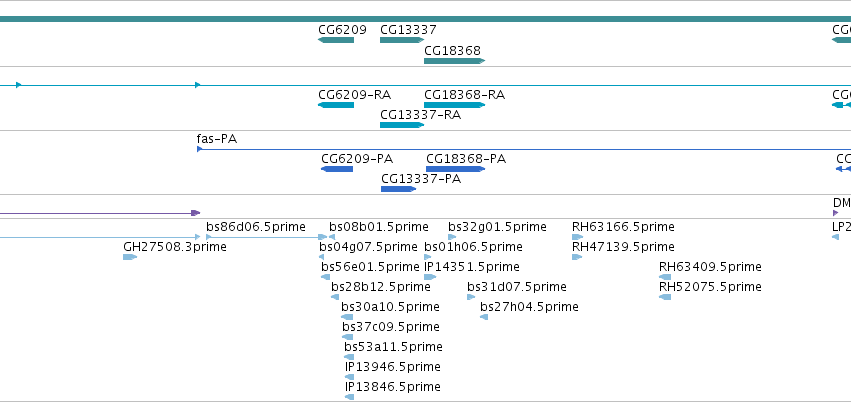Select the CG18368 gene arrow glyph
This screenshot has width=851, height=402.
[x=455, y=61]
